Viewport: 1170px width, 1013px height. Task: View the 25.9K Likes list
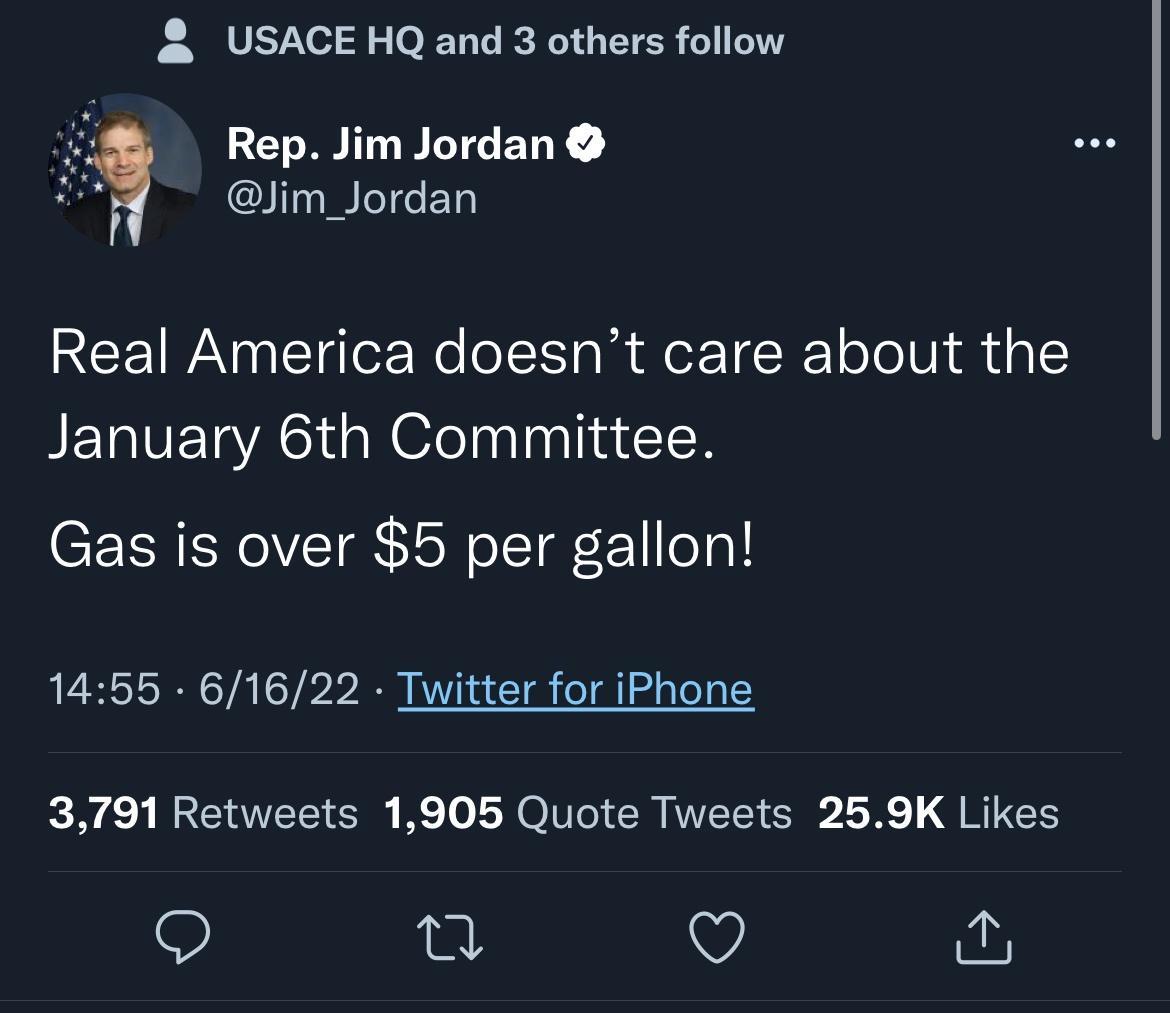point(938,813)
